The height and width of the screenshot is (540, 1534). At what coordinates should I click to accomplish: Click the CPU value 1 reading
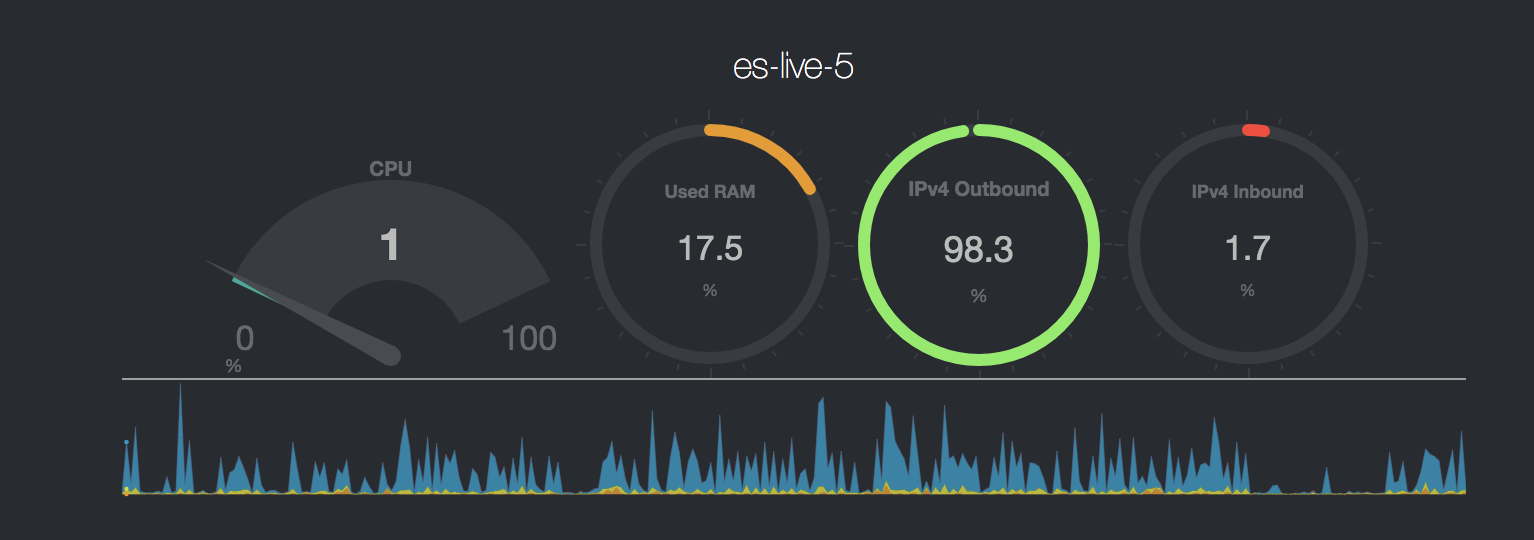(x=390, y=246)
